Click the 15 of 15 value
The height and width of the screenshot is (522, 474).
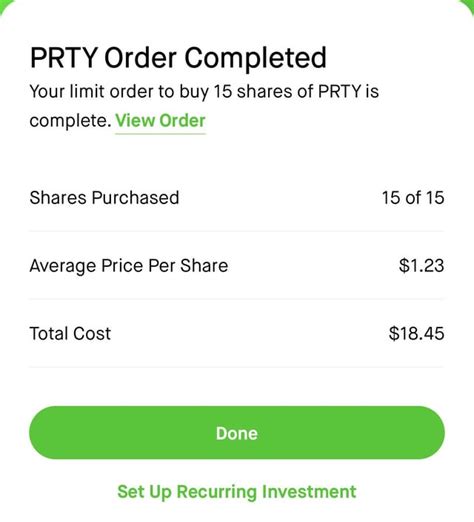click(413, 197)
